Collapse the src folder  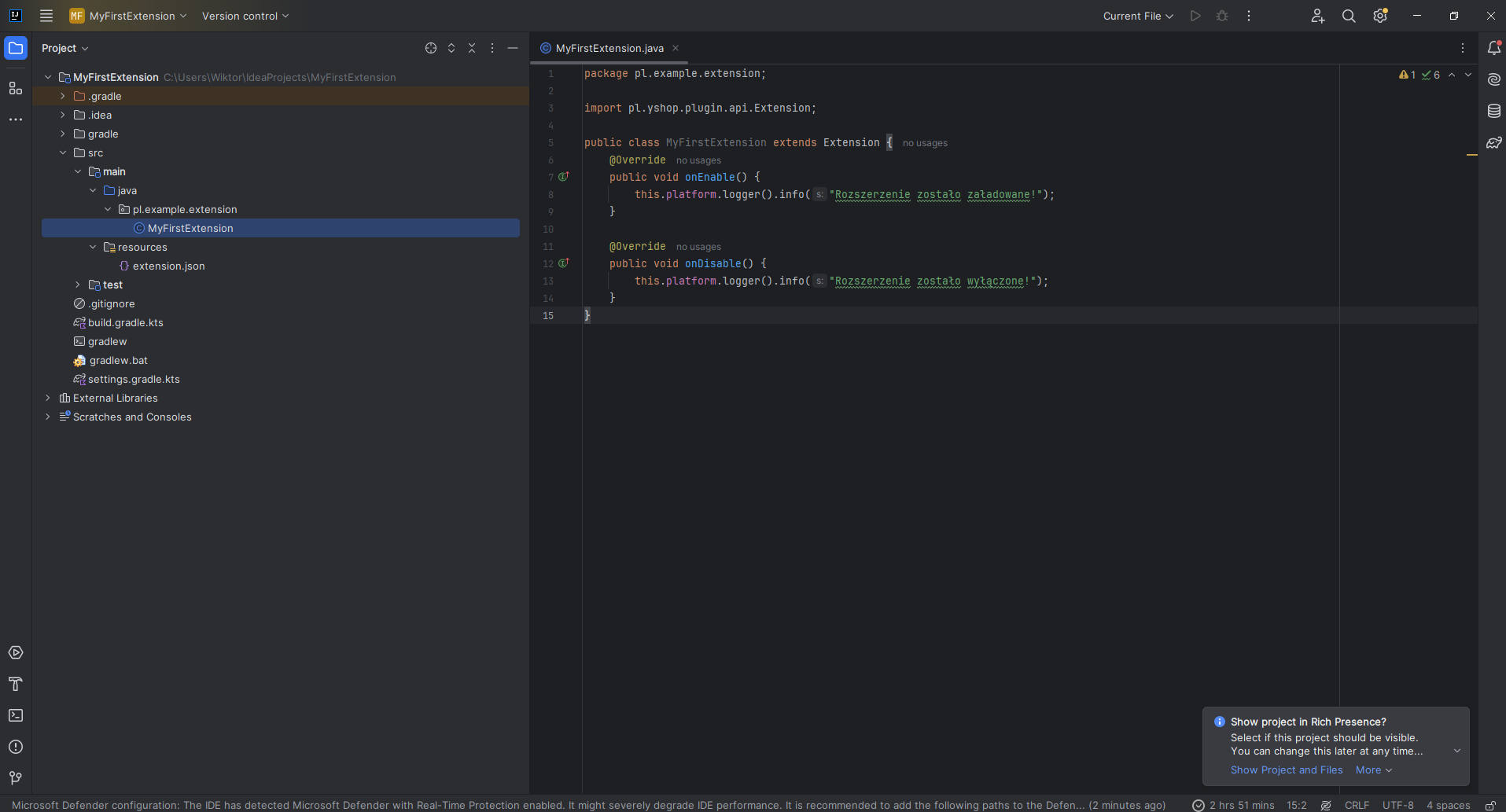(x=63, y=152)
